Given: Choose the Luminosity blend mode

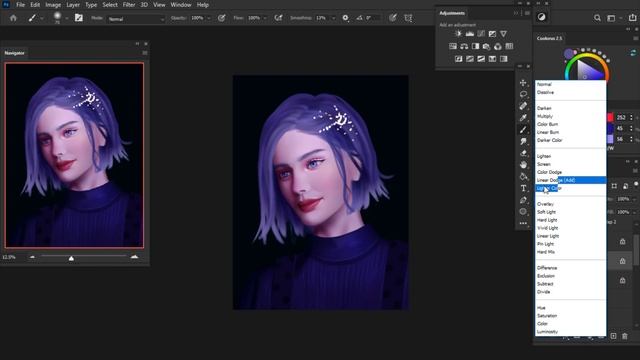Looking at the screenshot, I should 570,331.
